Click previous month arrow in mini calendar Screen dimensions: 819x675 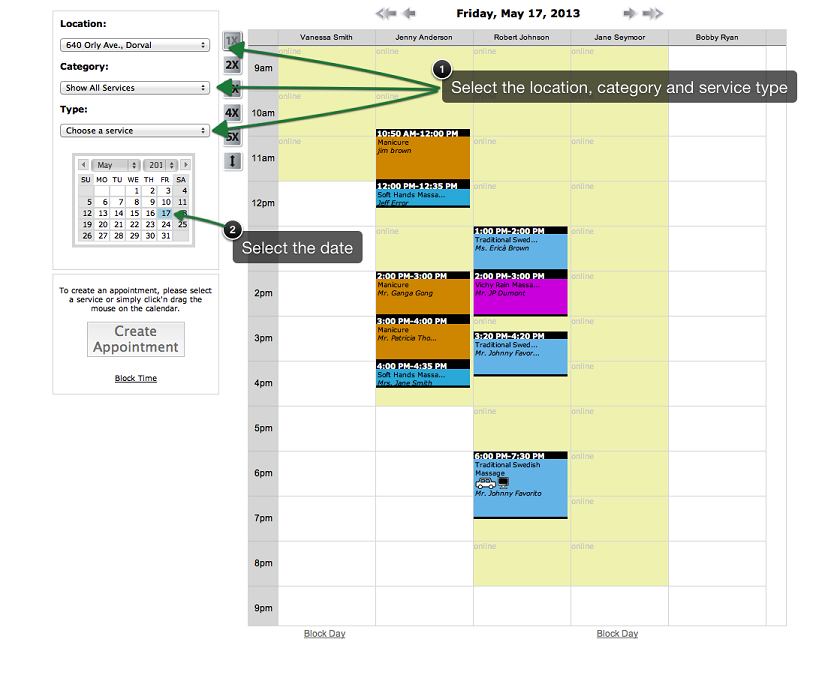tap(84, 165)
